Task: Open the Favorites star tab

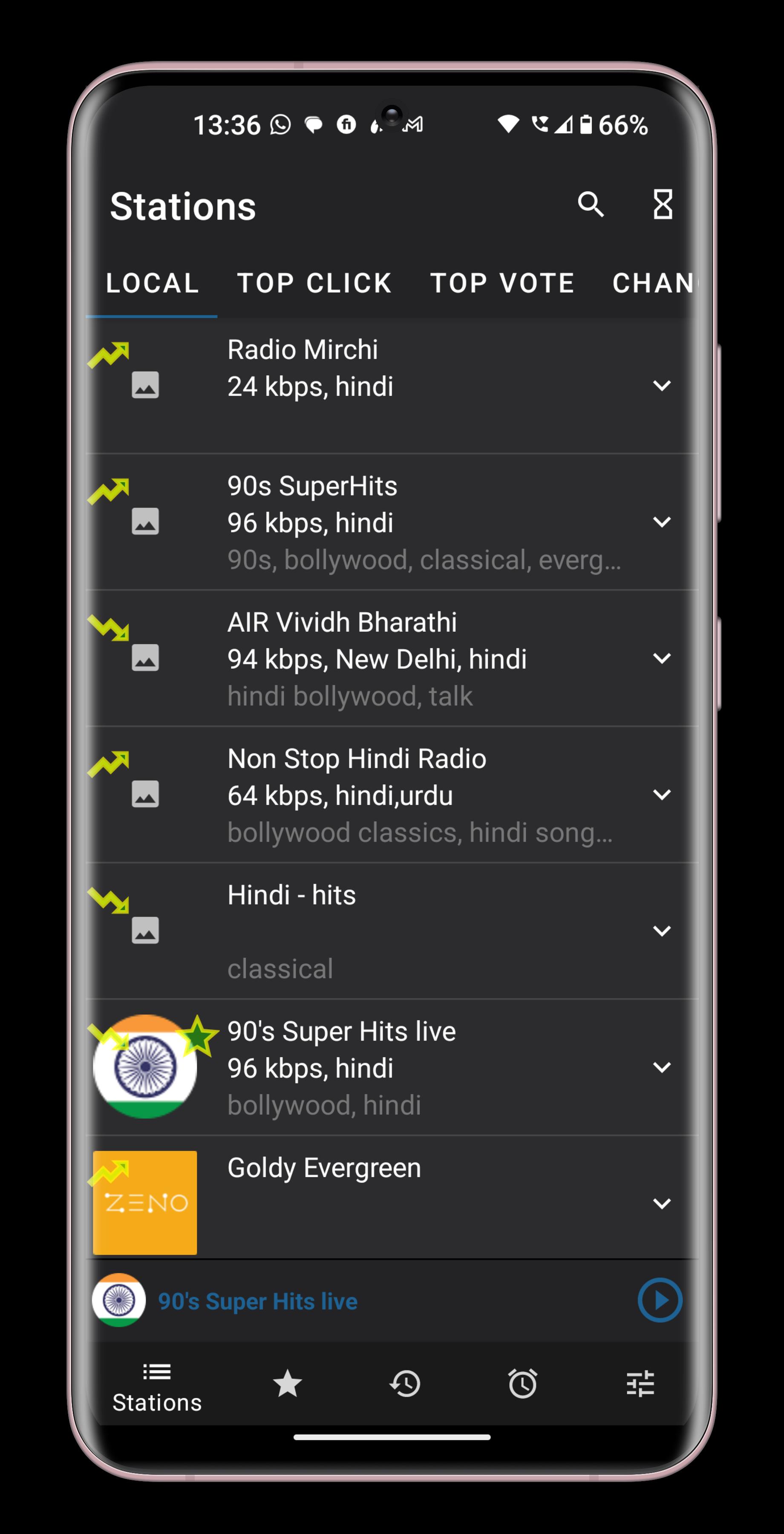Action: click(287, 1384)
